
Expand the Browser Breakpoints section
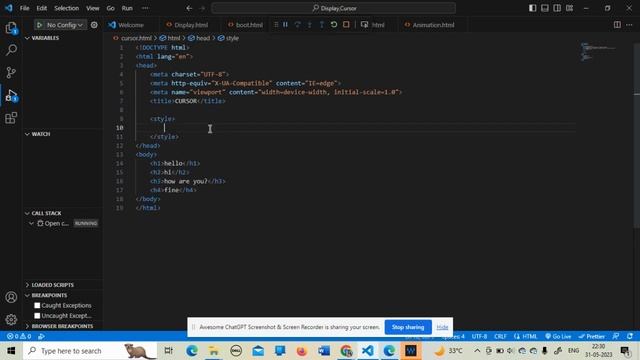(x=62, y=326)
